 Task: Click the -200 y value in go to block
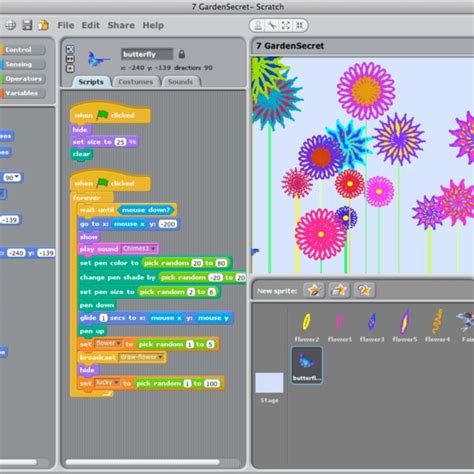click(168, 224)
